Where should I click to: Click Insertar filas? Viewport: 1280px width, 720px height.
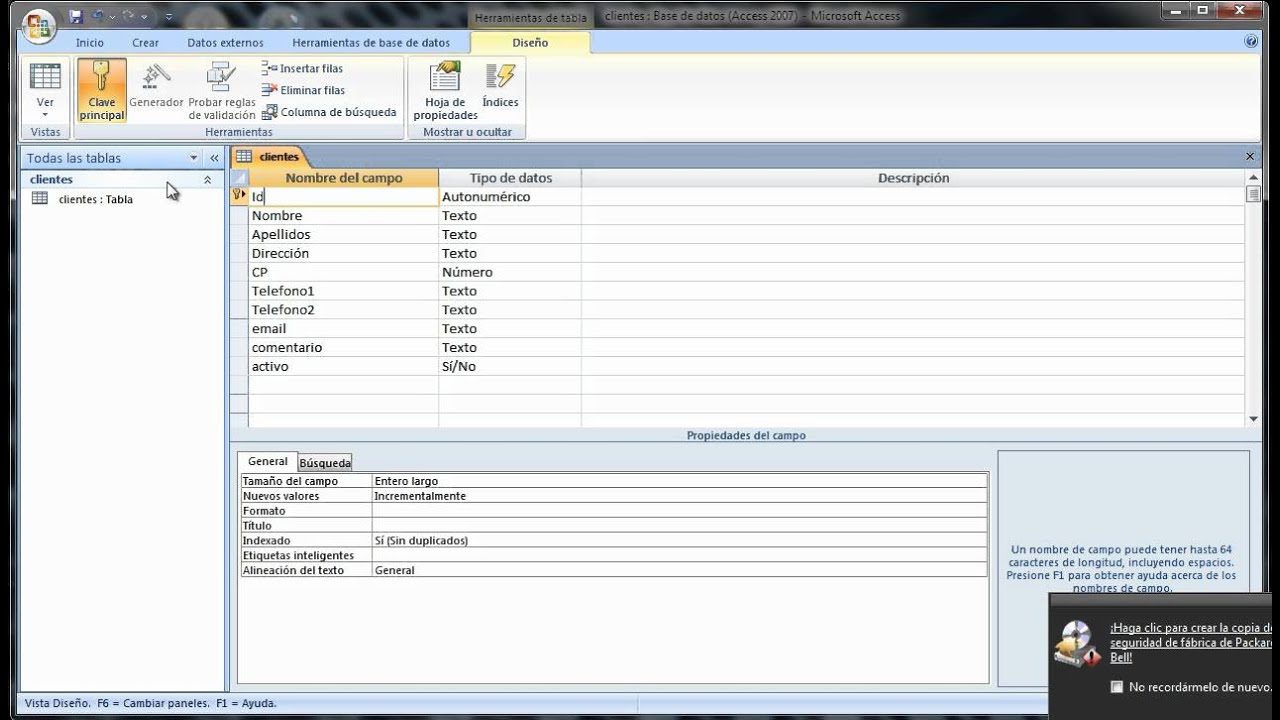(303, 68)
